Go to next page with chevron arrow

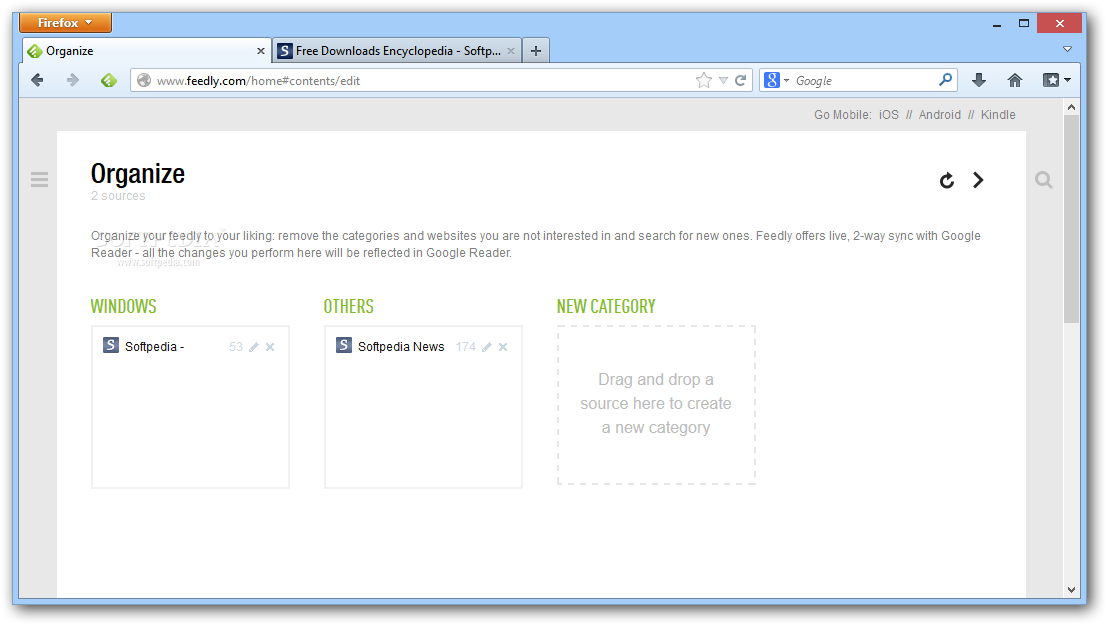tap(978, 180)
